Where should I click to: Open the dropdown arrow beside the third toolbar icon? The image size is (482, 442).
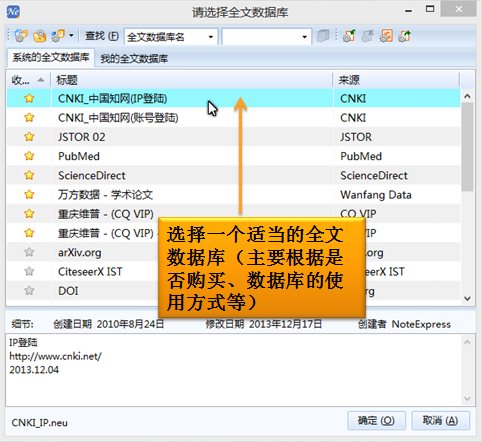71,35
